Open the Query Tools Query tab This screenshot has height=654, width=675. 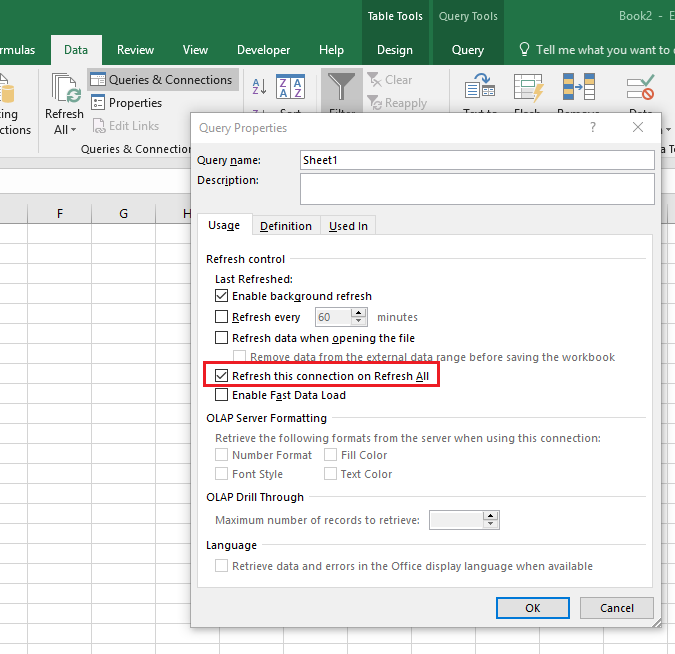(468, 50)
